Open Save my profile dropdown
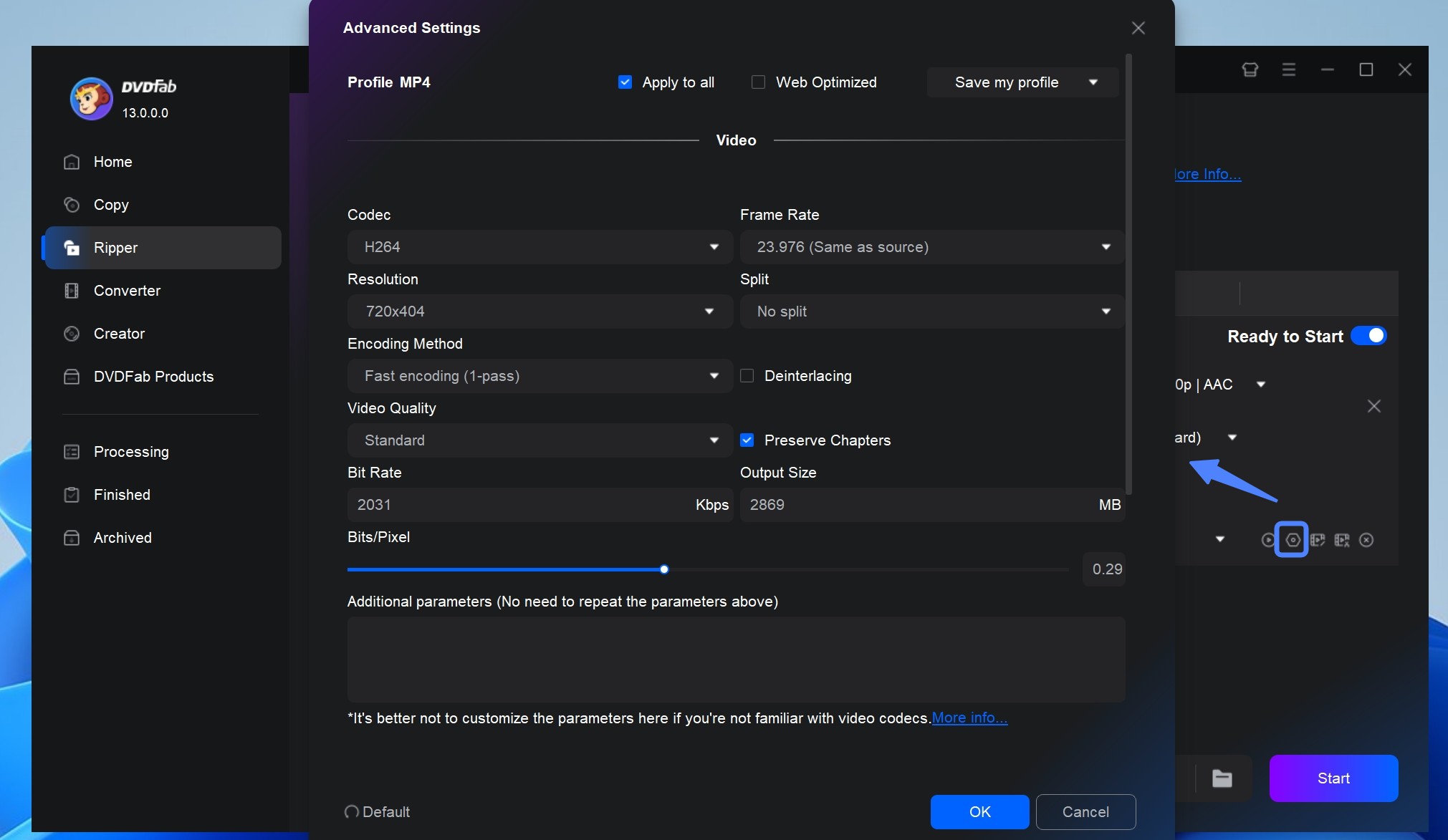This screenshot has height=840, width=1448. pyautogui.click(x=1094, y=82)
